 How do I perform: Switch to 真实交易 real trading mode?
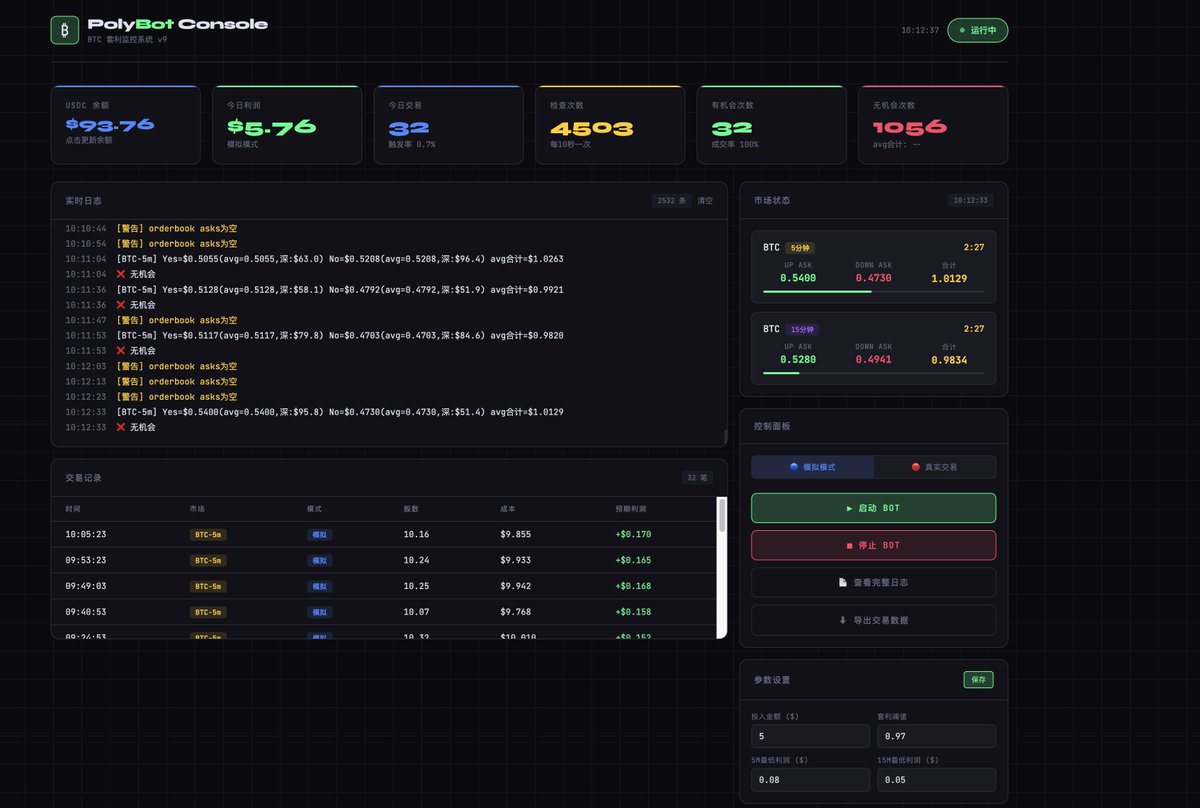(934, 467)
